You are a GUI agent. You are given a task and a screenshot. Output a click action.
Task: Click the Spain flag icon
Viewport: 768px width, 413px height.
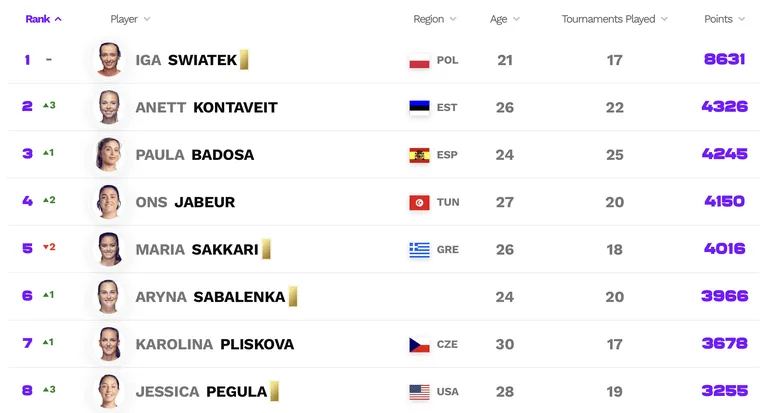pyautogui.click(x=419, y=155)
